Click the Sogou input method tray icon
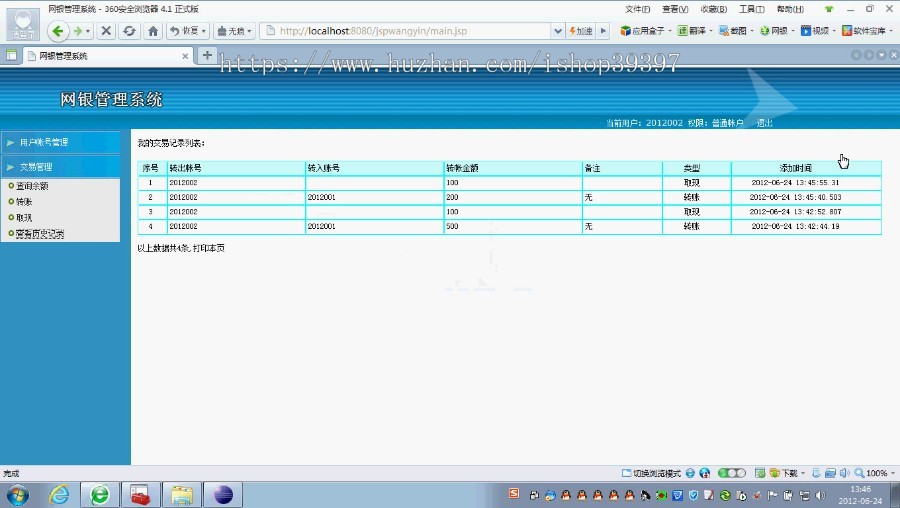Image resolution: width=900 pixels, height=508 pixels. pyautogui.click(x=514, y=494)
